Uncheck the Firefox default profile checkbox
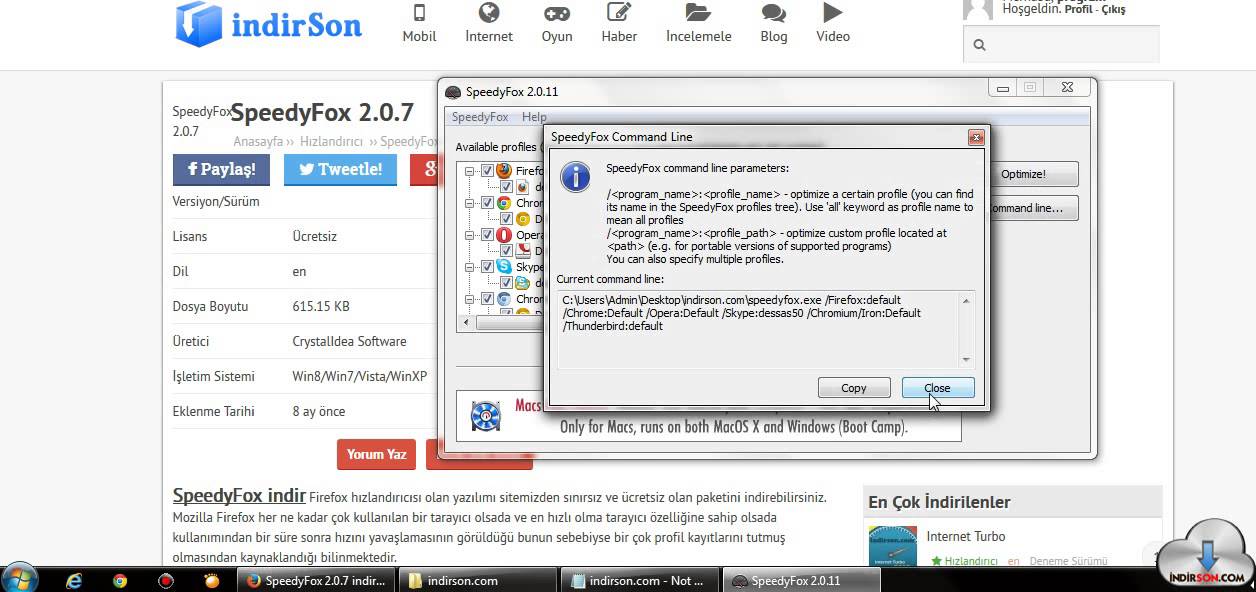Screen dimensions: 1256x592 507,187
